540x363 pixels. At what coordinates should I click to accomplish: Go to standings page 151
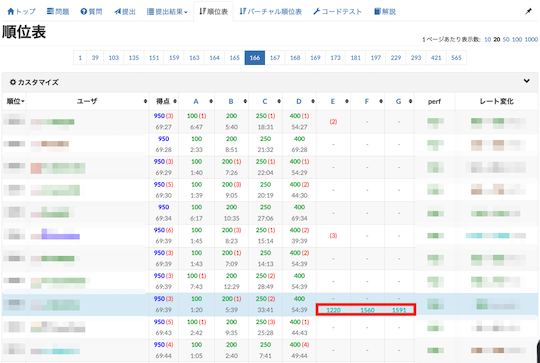pyautogui.click(x=154, y=58)
